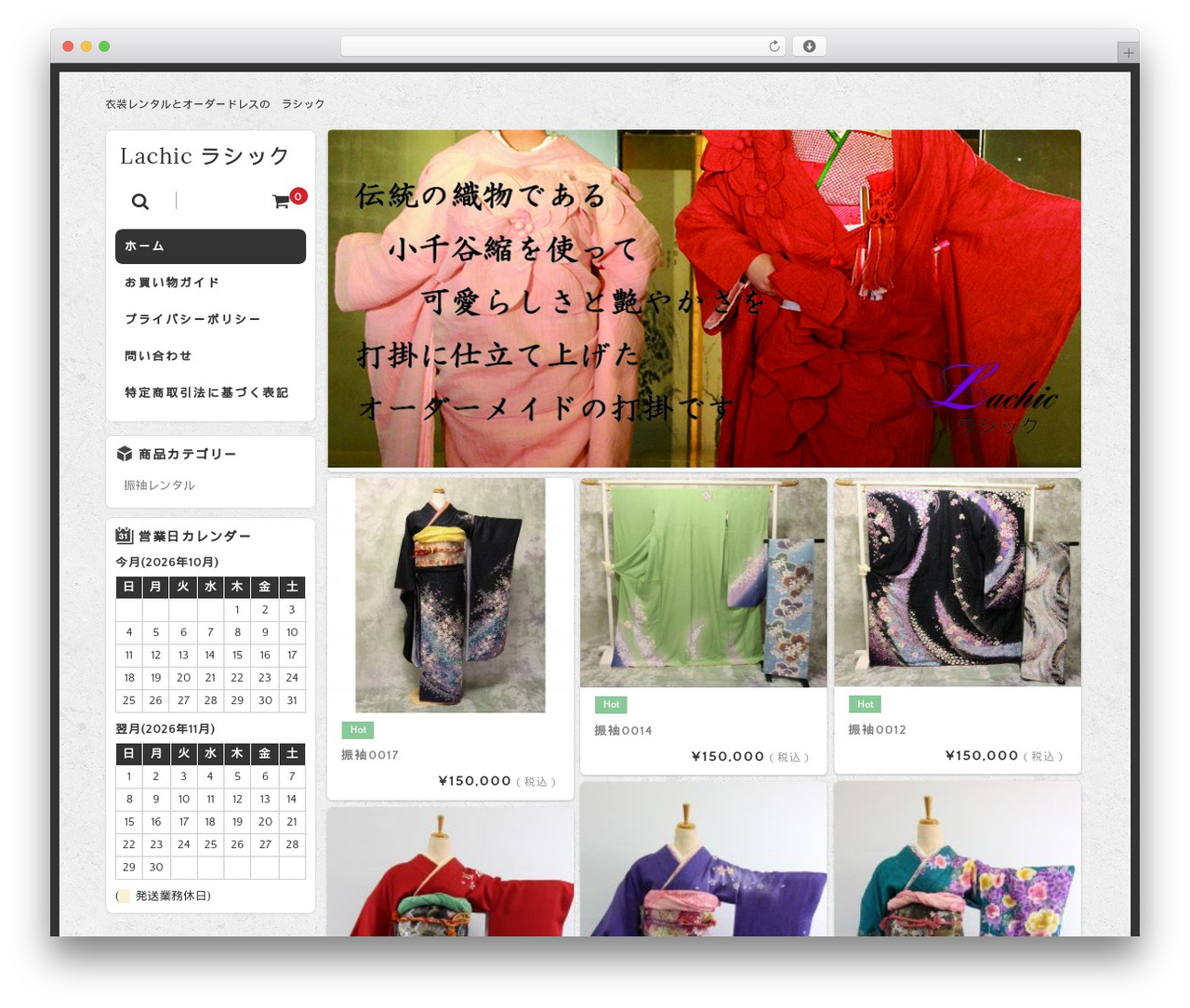The image size is (1190, 1008).
Task: Open 振袖0012 black purple kimono thumbnail
Action: [958, 582]
